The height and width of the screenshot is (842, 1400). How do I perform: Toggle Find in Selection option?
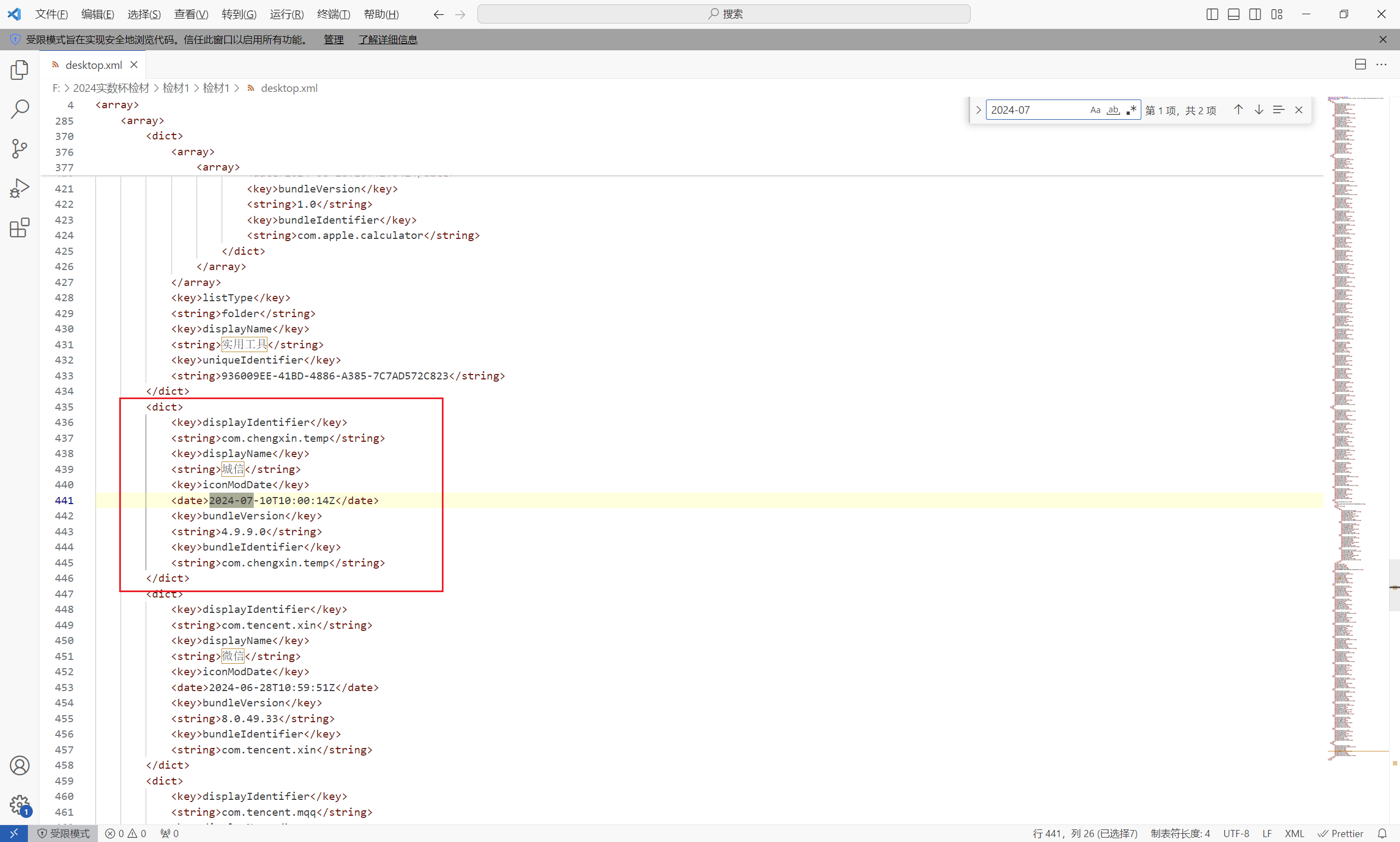point(1278,109)
